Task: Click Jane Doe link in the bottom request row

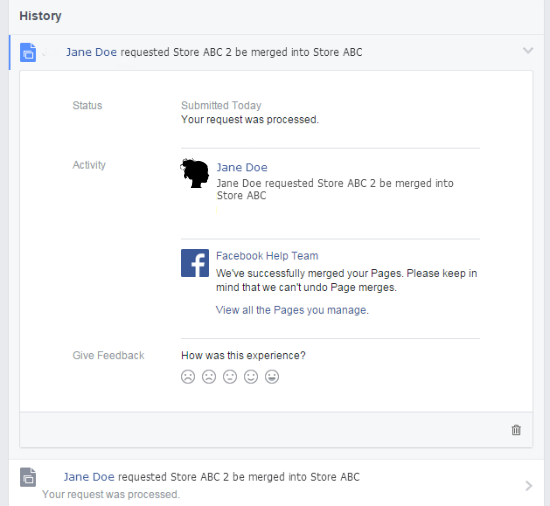Action: [x=89, y=477]
